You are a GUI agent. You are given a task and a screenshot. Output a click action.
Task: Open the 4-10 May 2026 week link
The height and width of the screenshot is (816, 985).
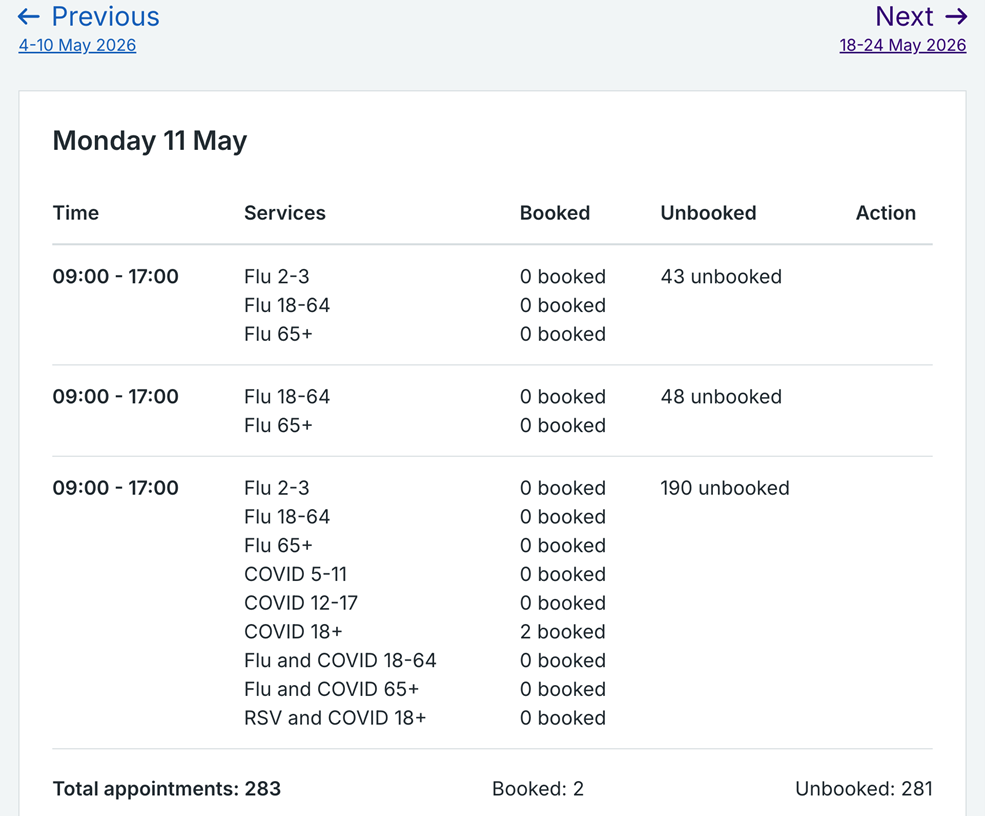[77, 45]
